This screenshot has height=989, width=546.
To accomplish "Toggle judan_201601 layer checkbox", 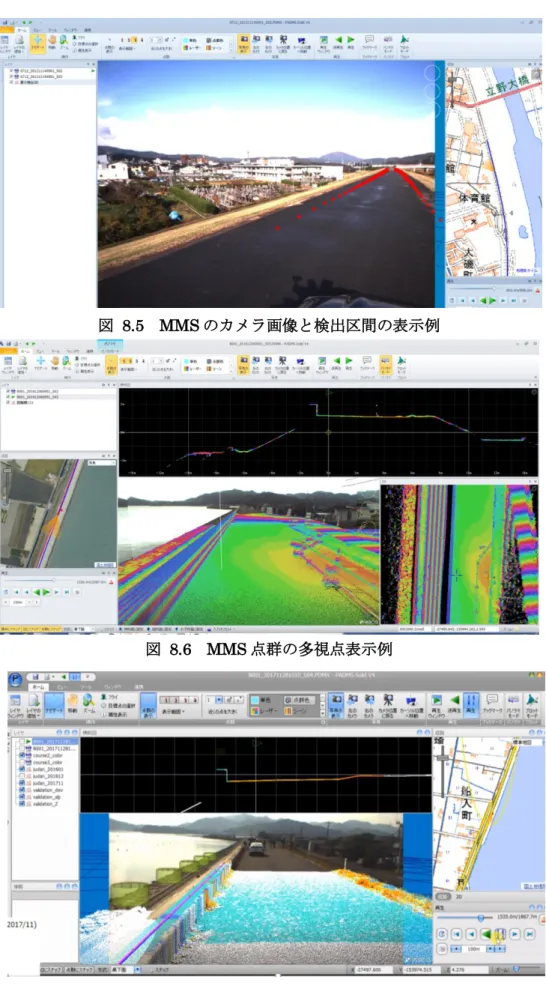I will pyautogui.click(x=21, y=769).
